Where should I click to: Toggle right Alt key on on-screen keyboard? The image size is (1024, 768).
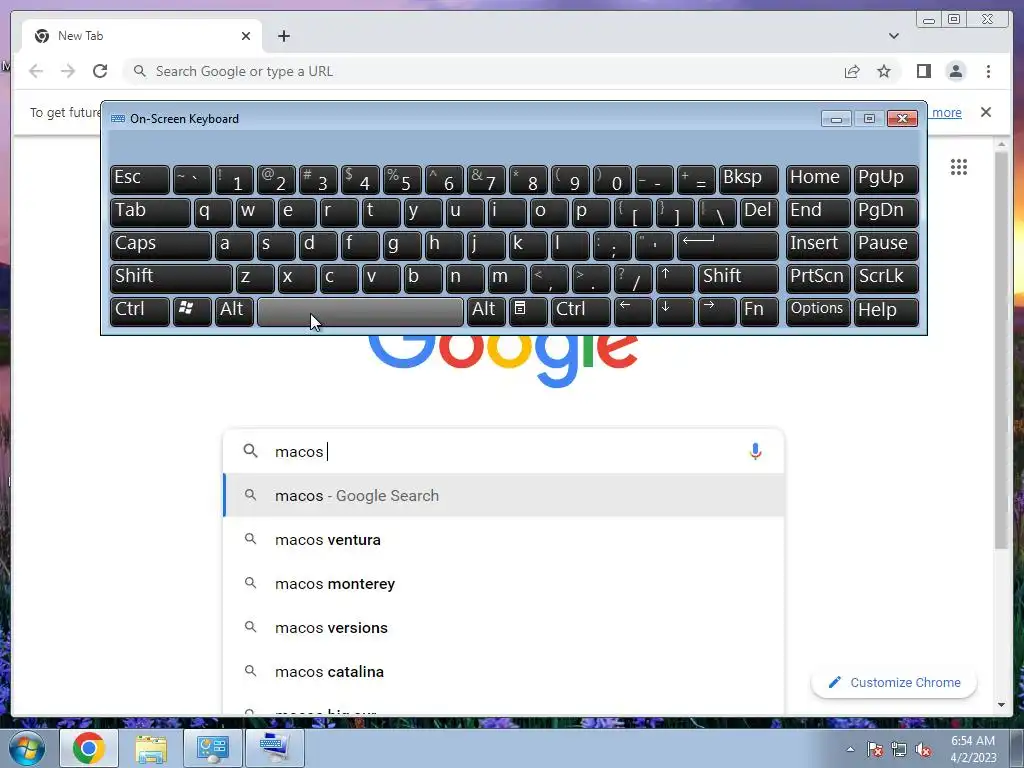pyautogui.click(x=486, y=311)
